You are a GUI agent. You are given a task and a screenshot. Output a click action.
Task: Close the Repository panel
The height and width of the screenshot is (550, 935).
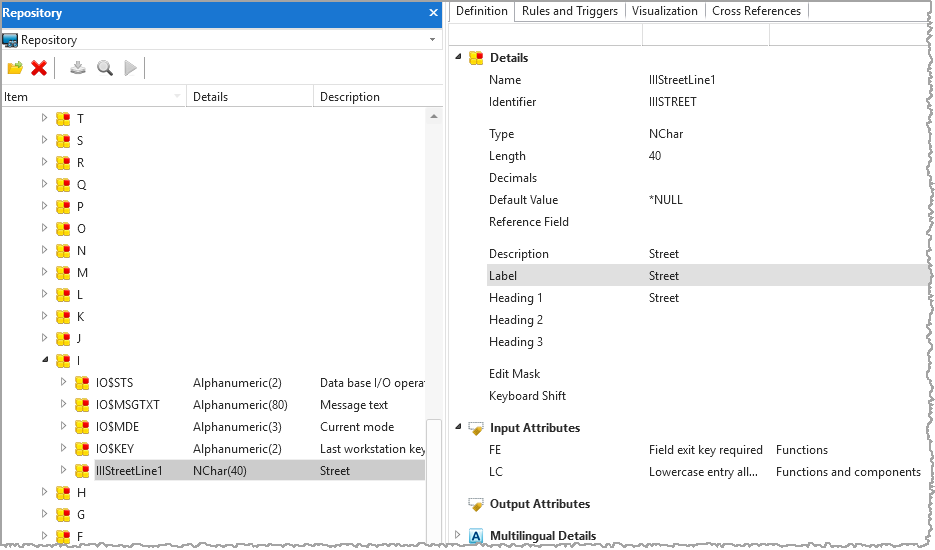(x=433, y=13)
